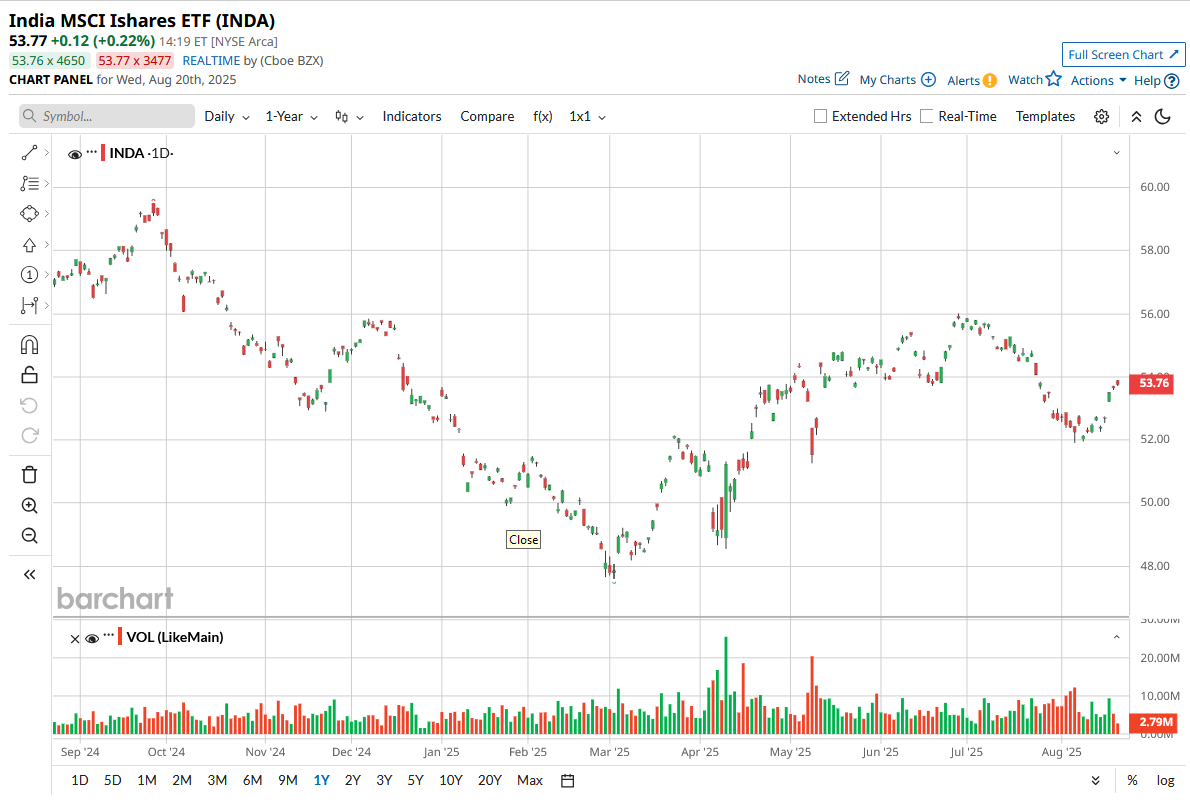
Task: Click the INDA red color swatch
Action: (x=103, y=153)
